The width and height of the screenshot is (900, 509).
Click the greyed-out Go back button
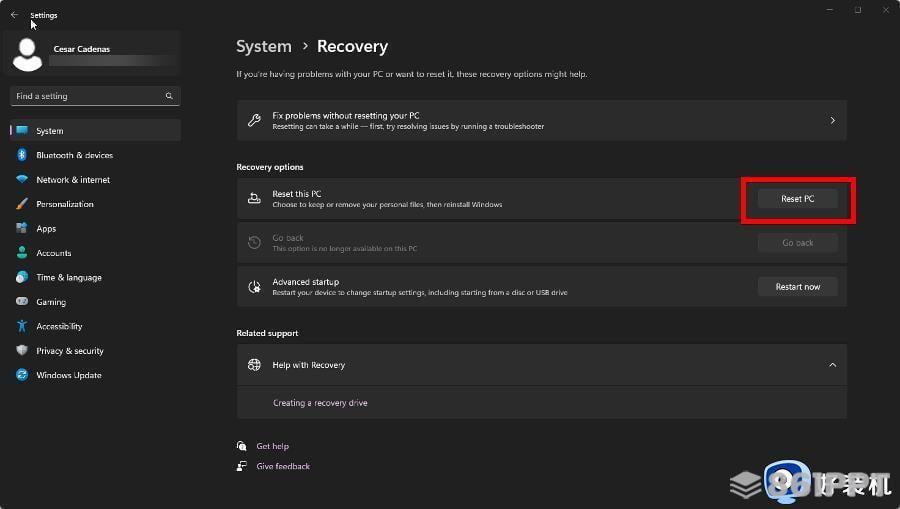click(798, 243)
